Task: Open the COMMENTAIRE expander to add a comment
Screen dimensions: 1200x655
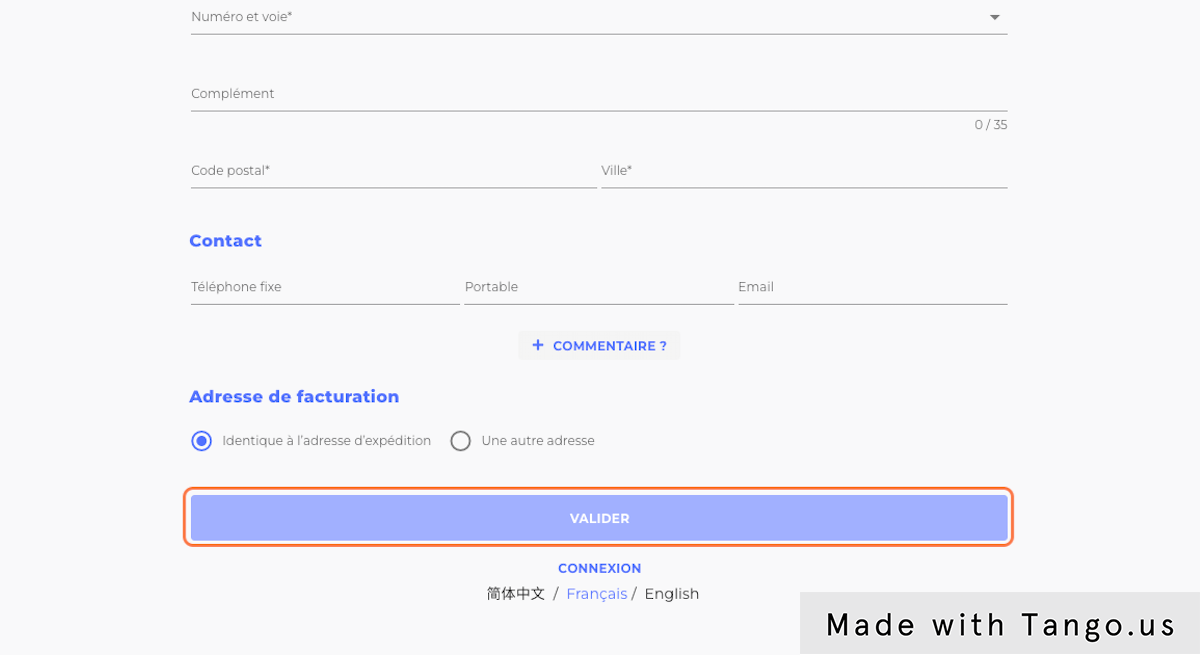Action: (x=599, y=345)
